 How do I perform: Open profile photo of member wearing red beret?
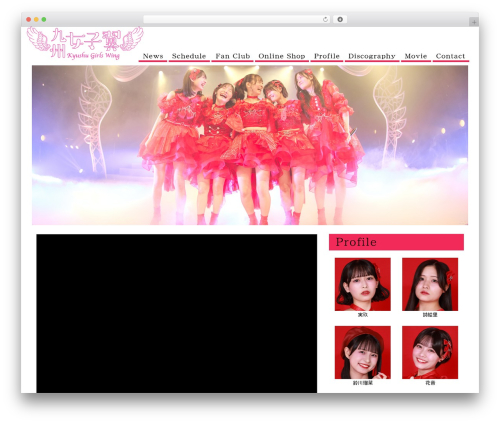363,352
